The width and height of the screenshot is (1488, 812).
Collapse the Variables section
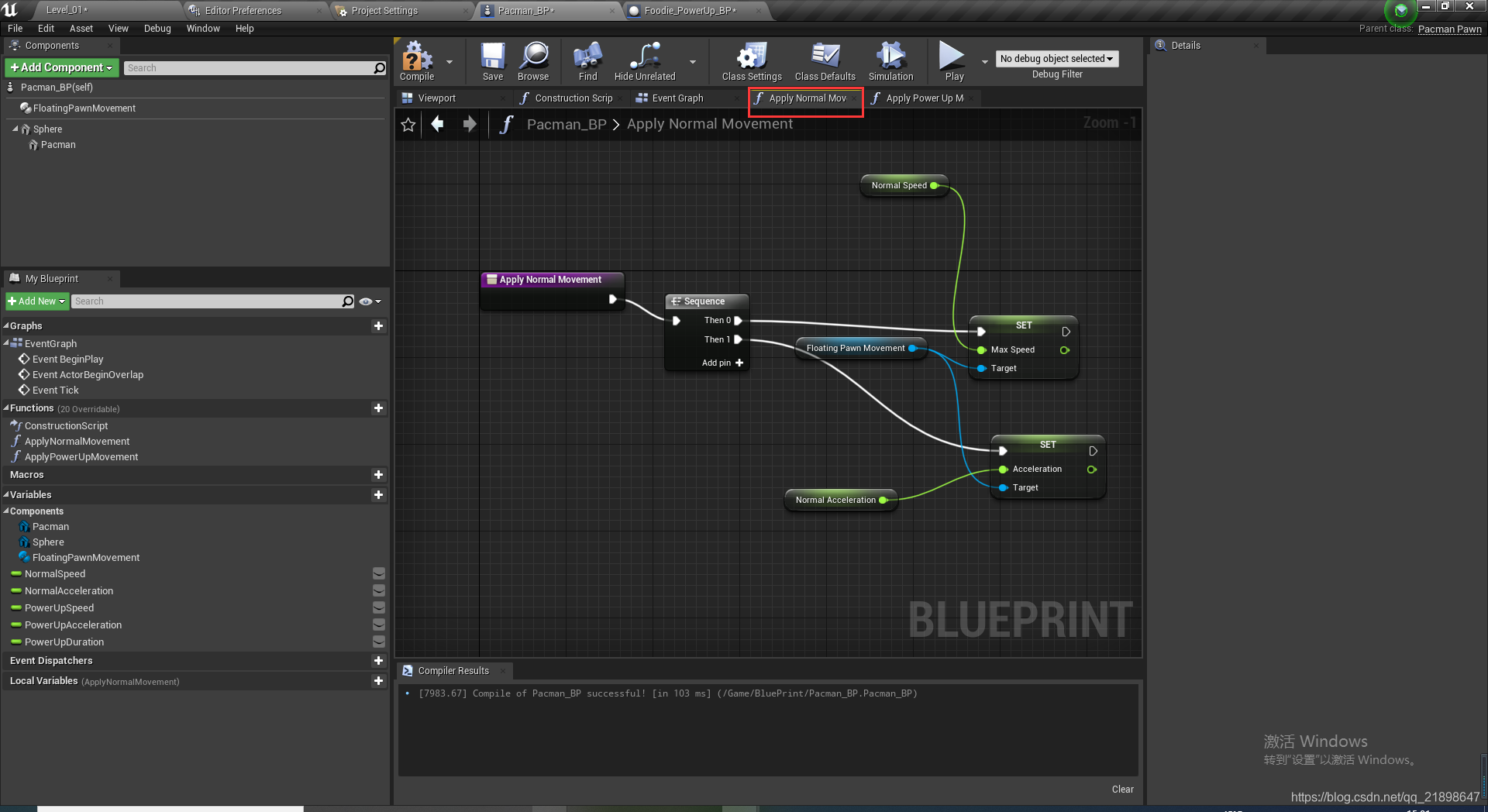tap(5, 495)
